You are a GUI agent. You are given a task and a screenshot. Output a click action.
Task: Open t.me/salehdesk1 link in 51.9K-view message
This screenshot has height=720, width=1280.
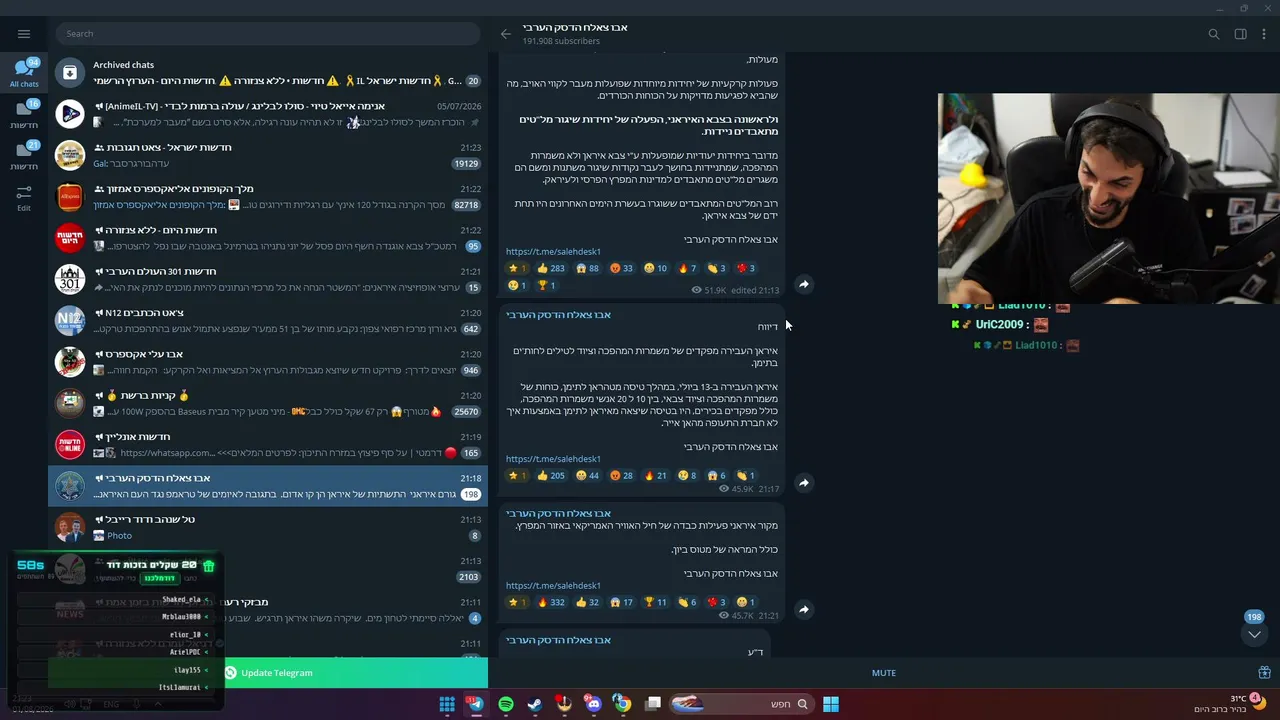553,252
